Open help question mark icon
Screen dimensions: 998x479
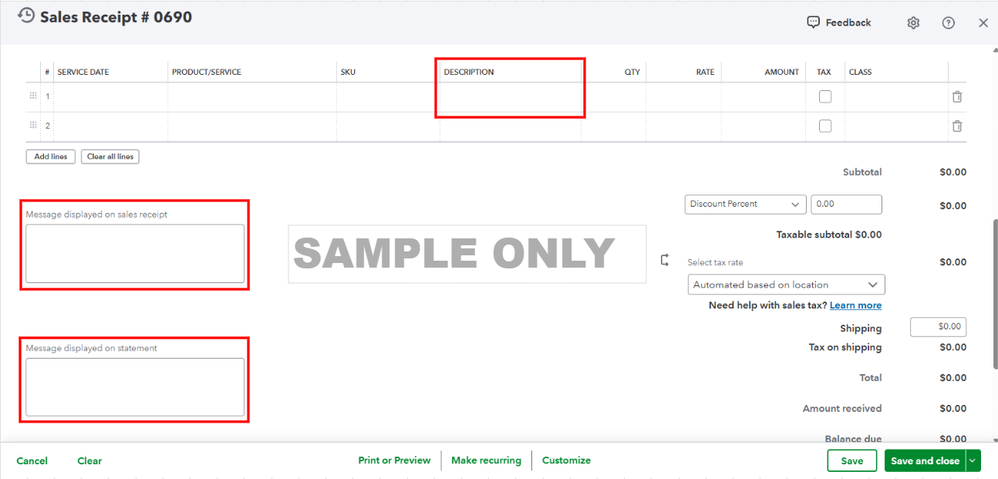[x=948, y=23]
